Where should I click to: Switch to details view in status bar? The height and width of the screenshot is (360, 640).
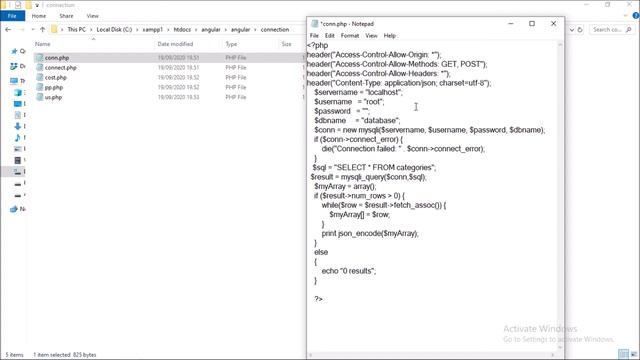tap(623, 354)
